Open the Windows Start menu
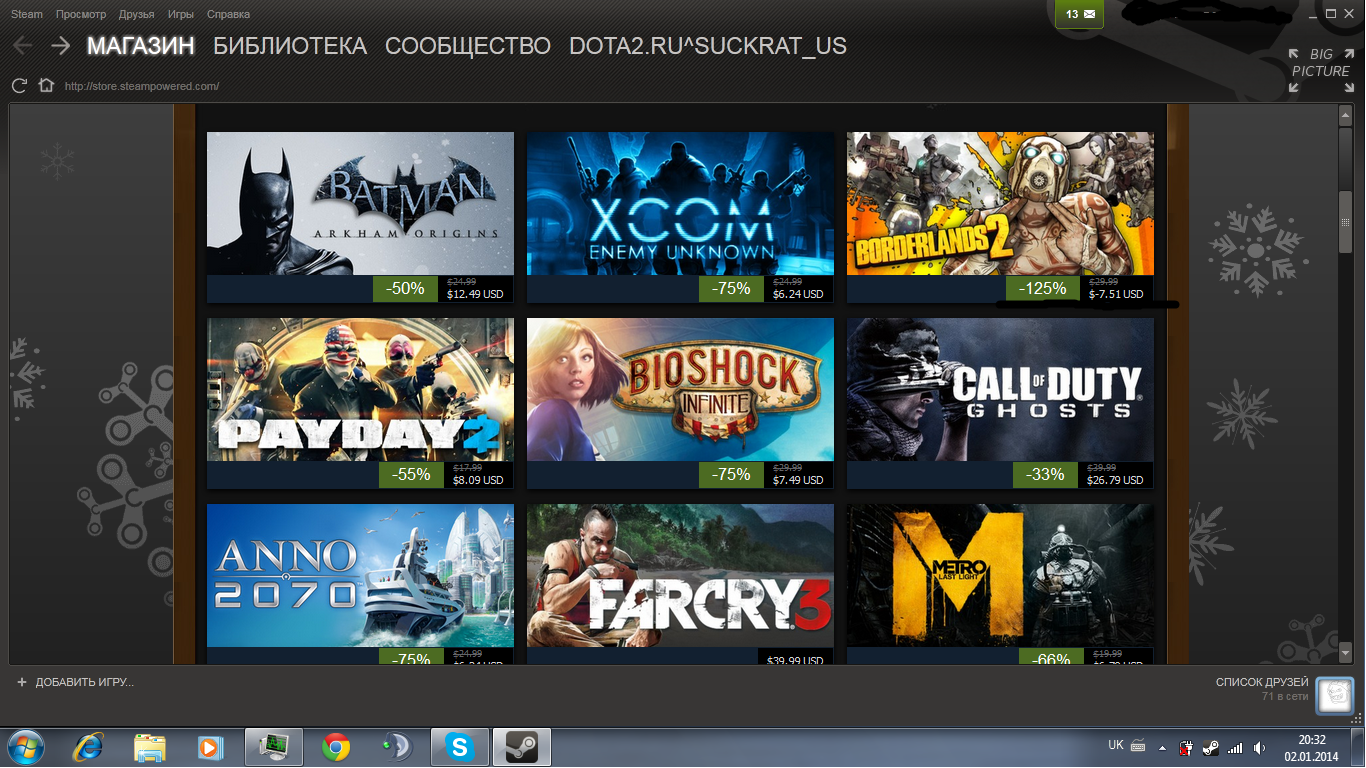Screen dimensions: 1366x768 [x=27, y=747]
